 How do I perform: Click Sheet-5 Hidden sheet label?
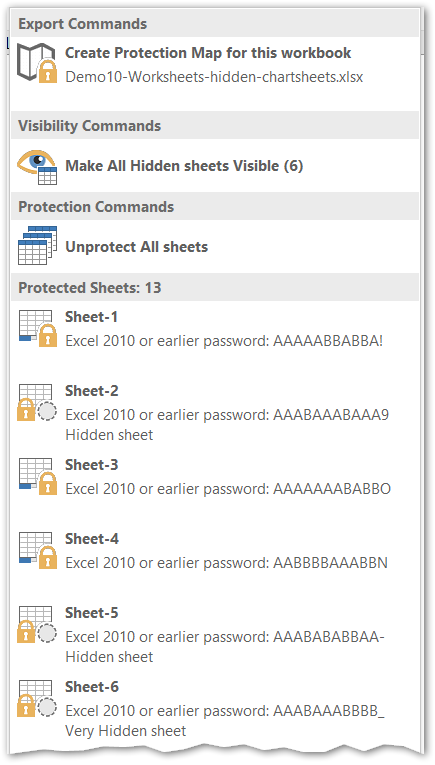(109, 657)
